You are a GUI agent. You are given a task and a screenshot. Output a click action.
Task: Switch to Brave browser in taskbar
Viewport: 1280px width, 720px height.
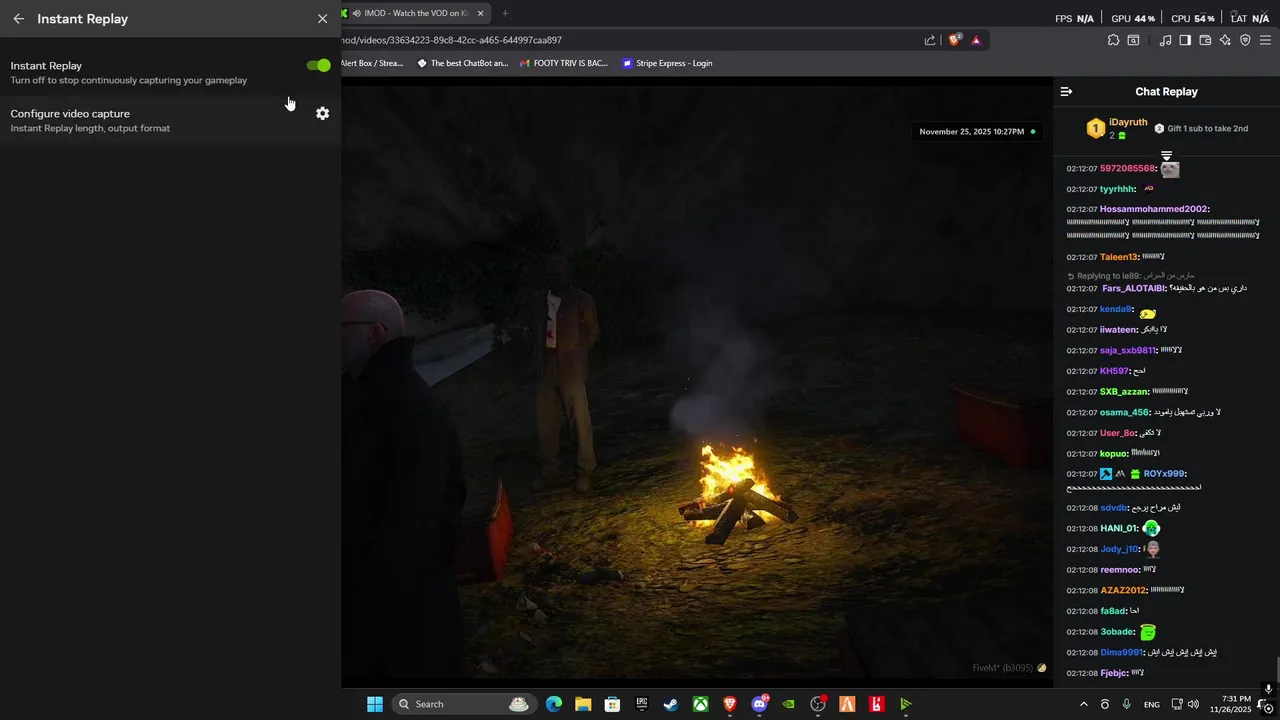(x=730, y=704)
